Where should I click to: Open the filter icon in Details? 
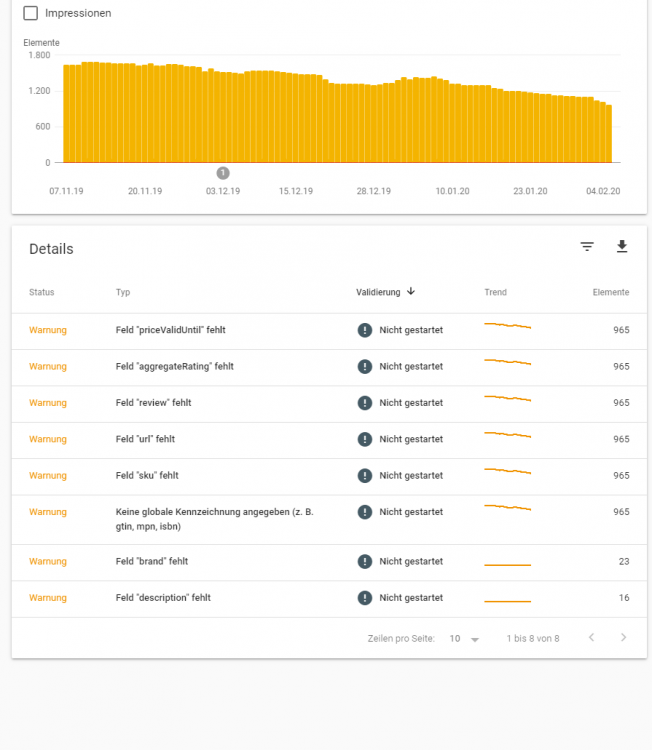pyautogui.click(x=587, y=247)
